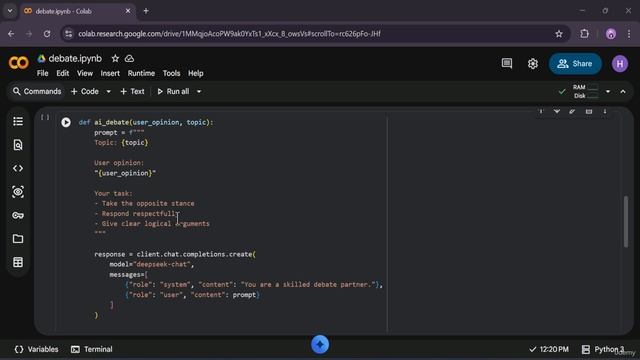
Task: Run the ai_debate code cell
Action: 66,122
